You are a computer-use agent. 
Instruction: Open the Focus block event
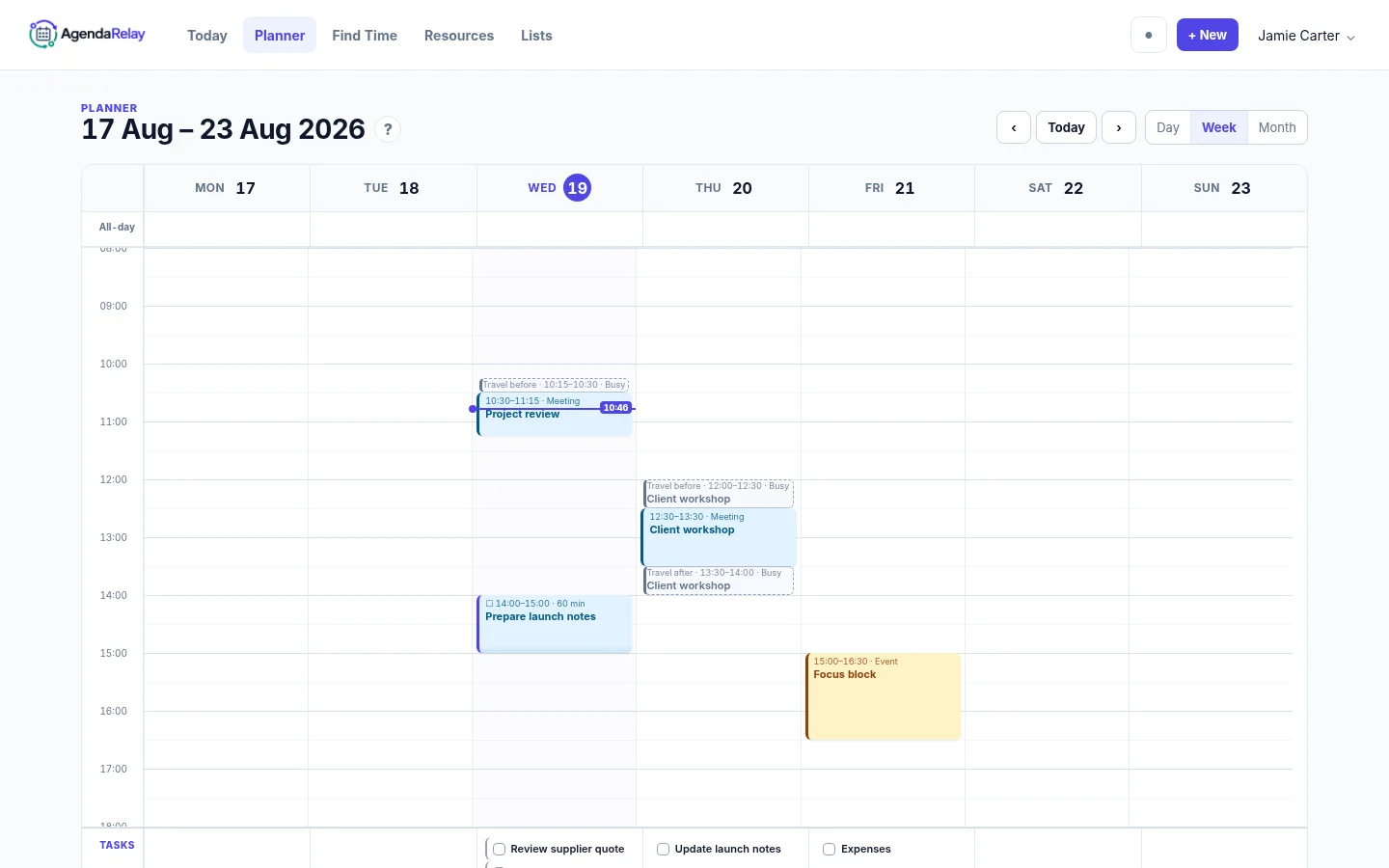(884, 696)
